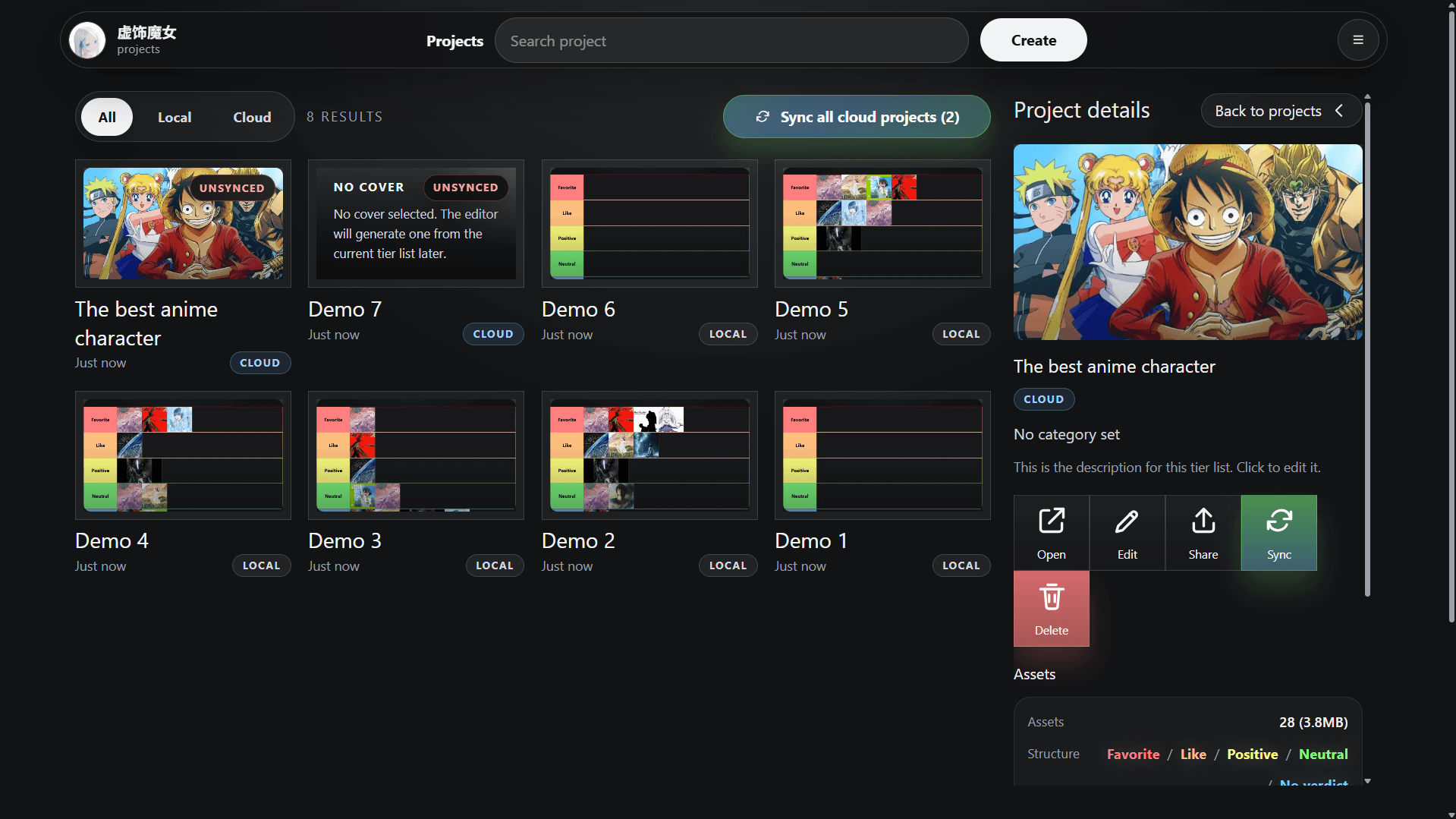Click the Share upload icon

tap(1203, 532)
